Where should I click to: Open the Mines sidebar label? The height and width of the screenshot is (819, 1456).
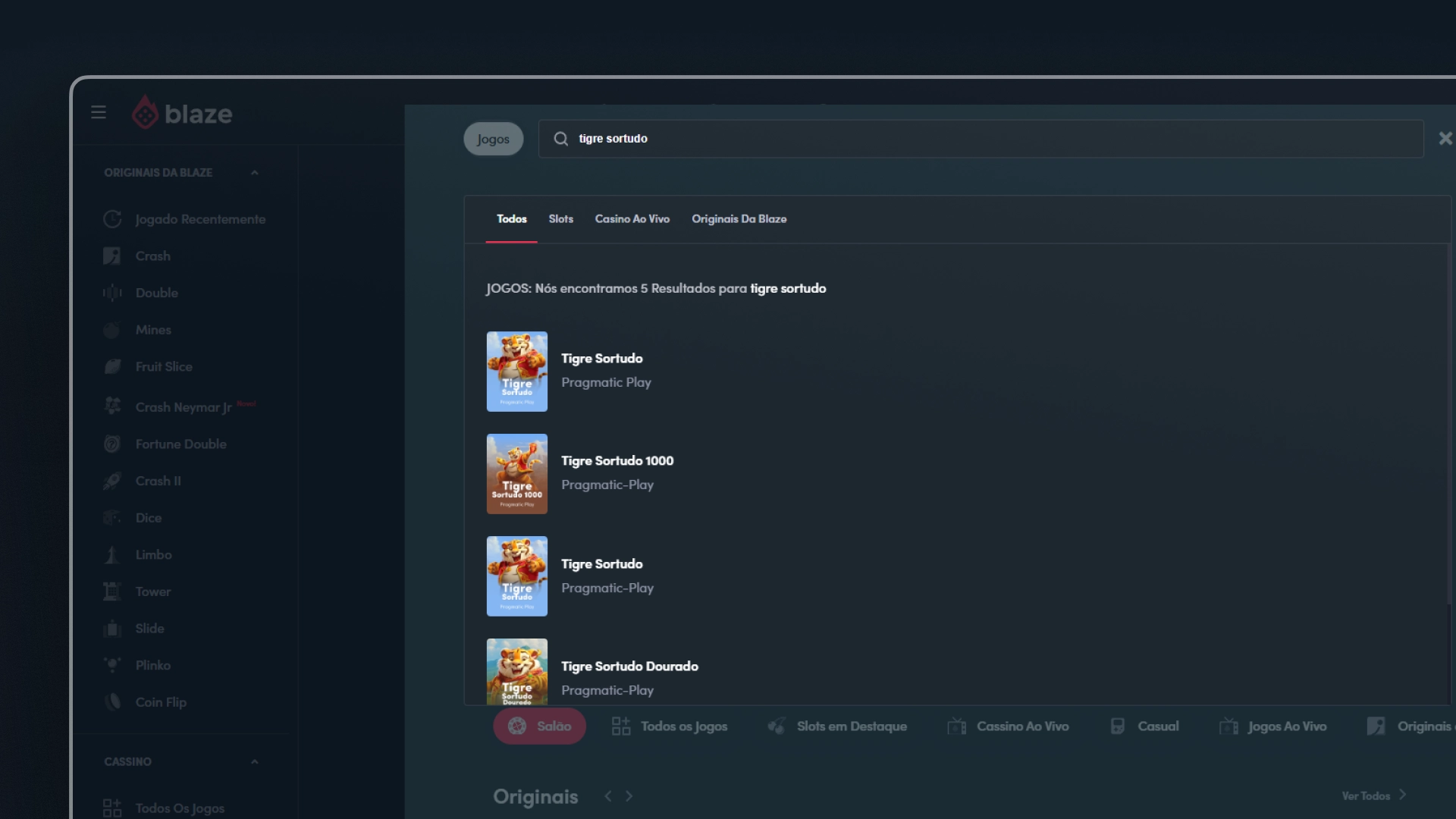pos(153,330)
